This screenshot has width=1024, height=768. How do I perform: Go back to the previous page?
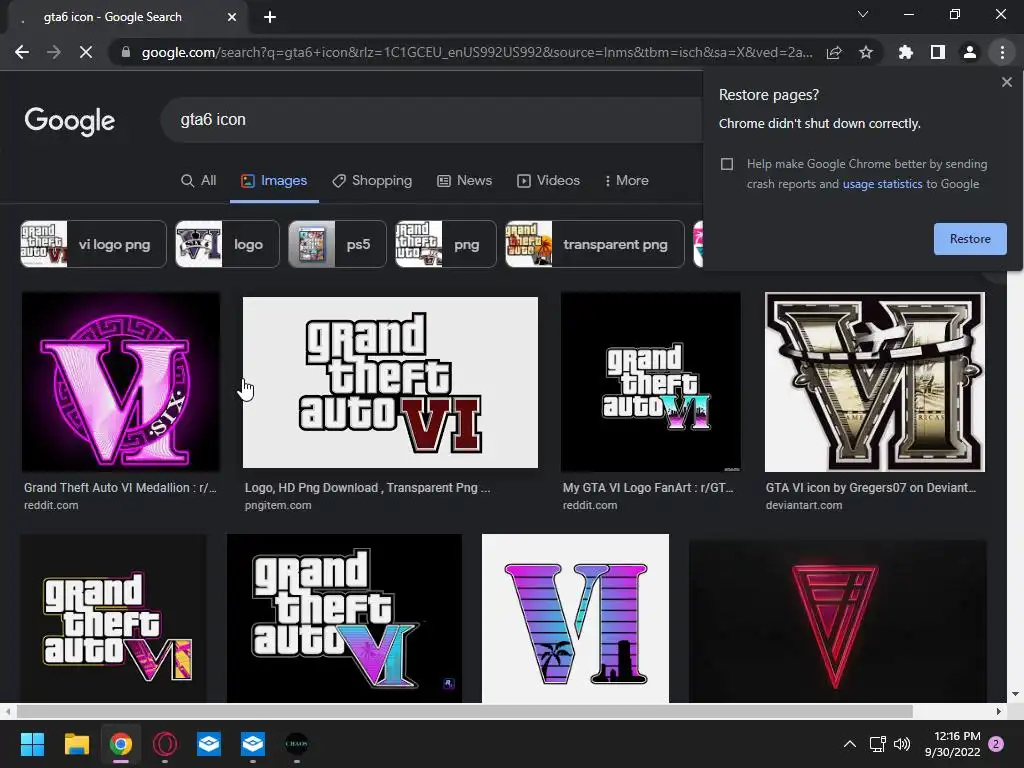(22, 52)
